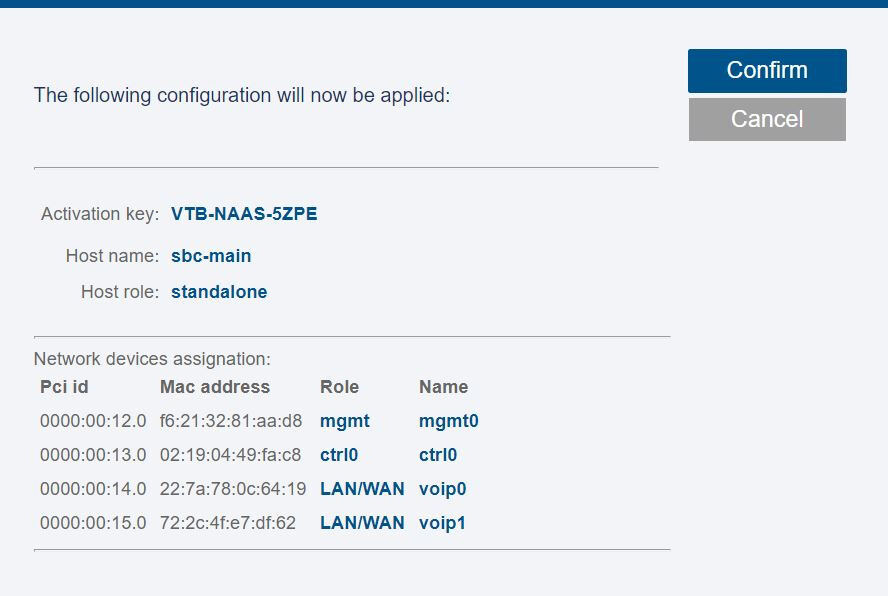Click the host name value sbc-main
This screenshot has width=888, height=596.
click(211, 256)
